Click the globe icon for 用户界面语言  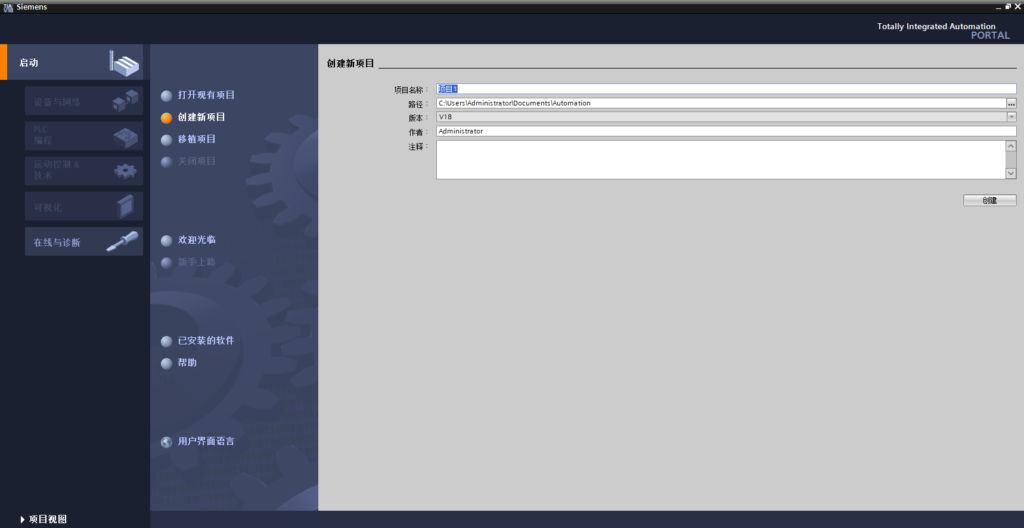click(167, 442)
